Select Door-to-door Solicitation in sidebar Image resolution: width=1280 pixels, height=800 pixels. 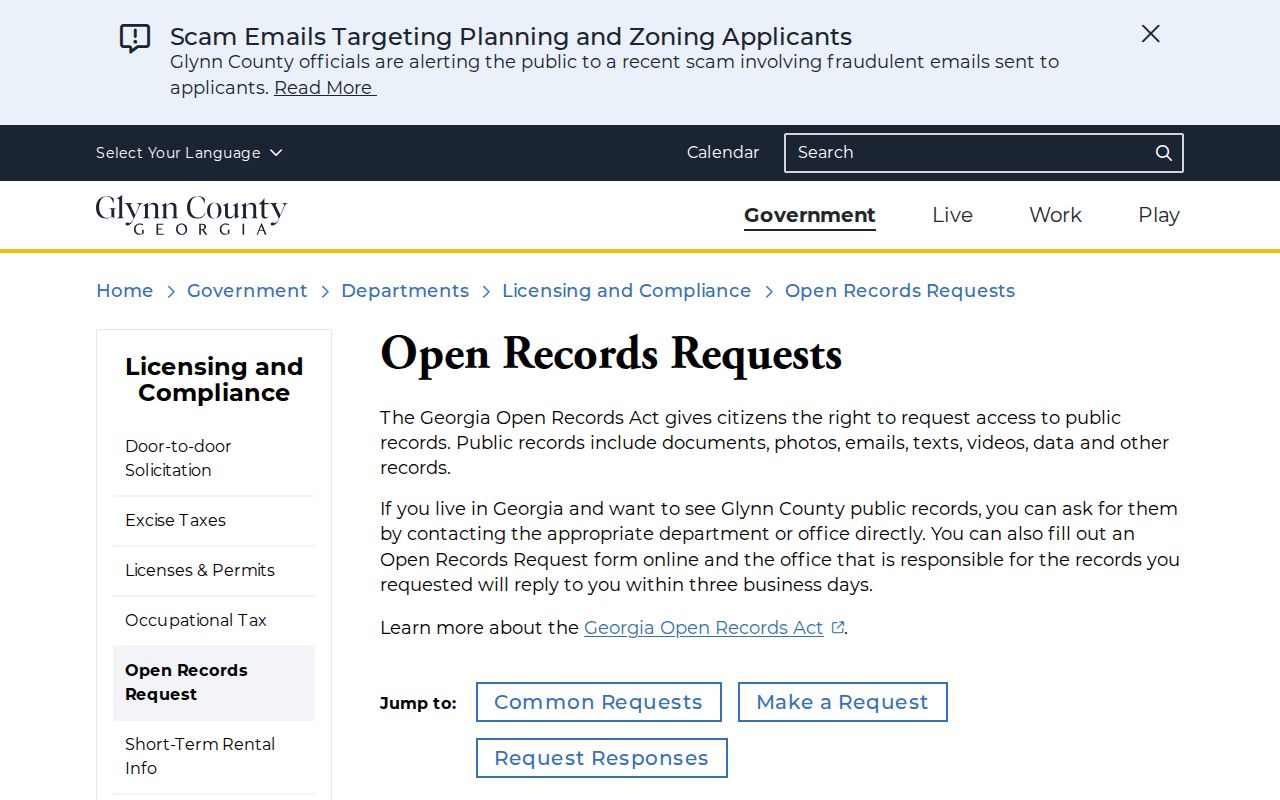214,458
